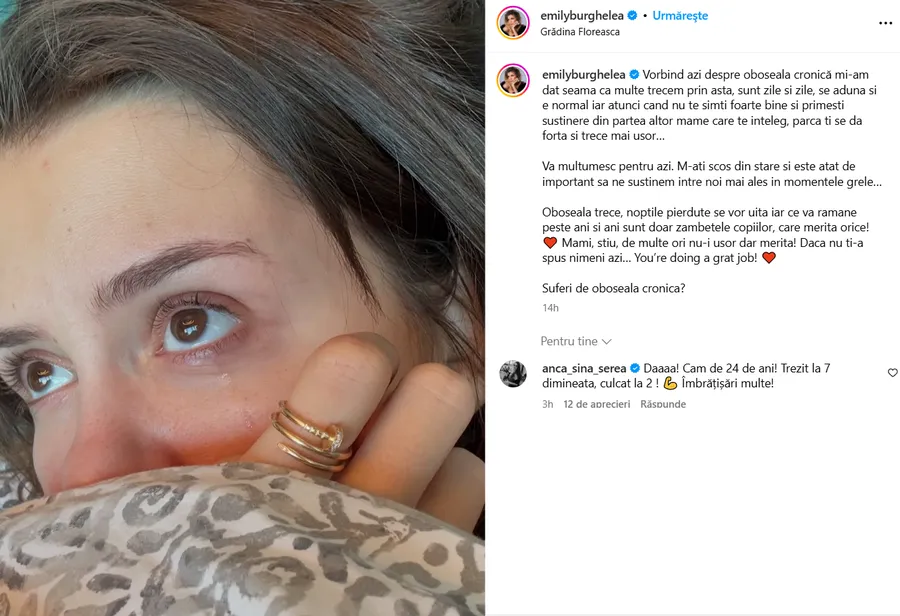
Task: Click verified badge in caption username
Action: pyautogui.click(x=634, y=75)
